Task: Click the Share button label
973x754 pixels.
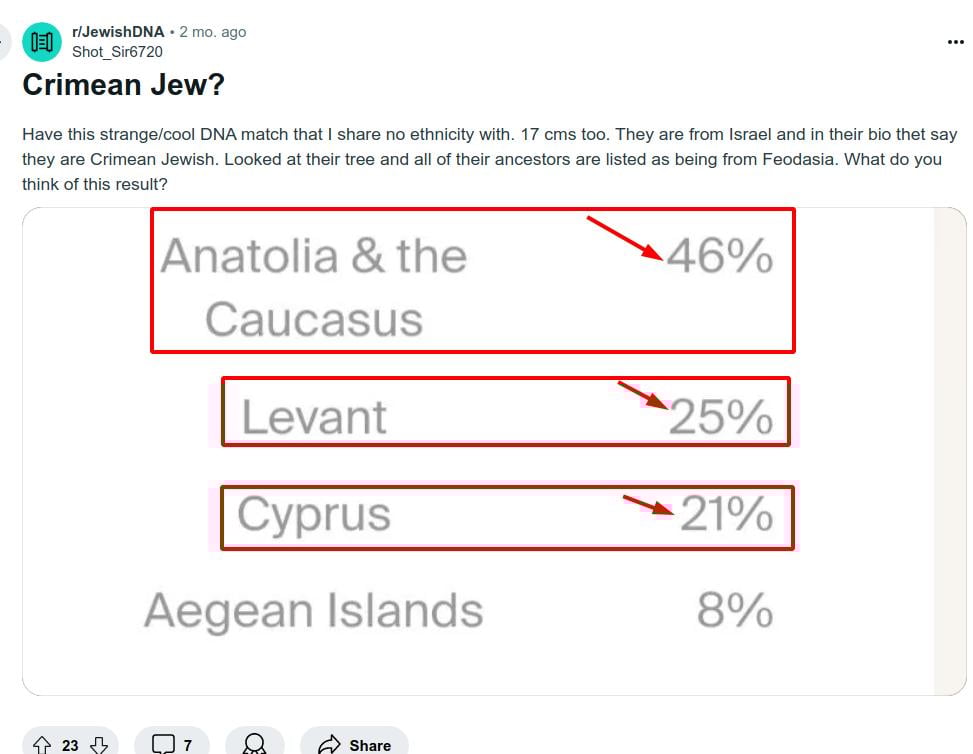Action: coord(370,745)
